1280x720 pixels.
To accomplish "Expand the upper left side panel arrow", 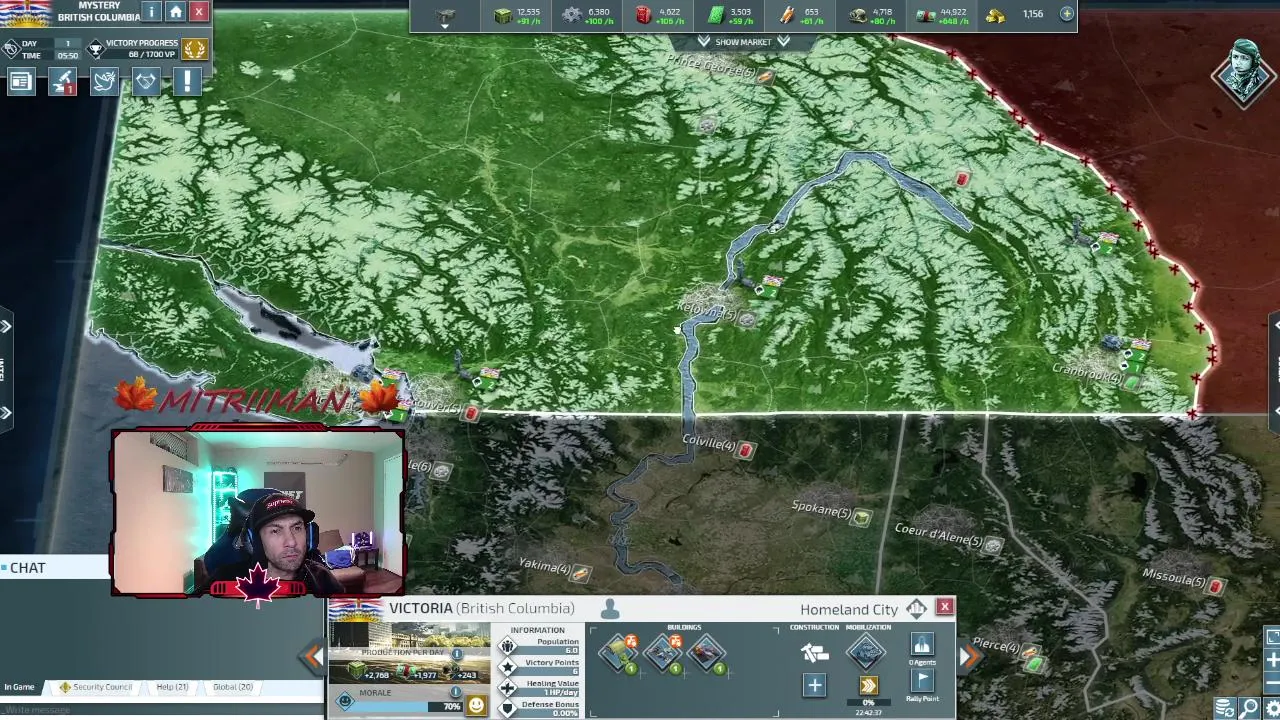I will 5,326.
